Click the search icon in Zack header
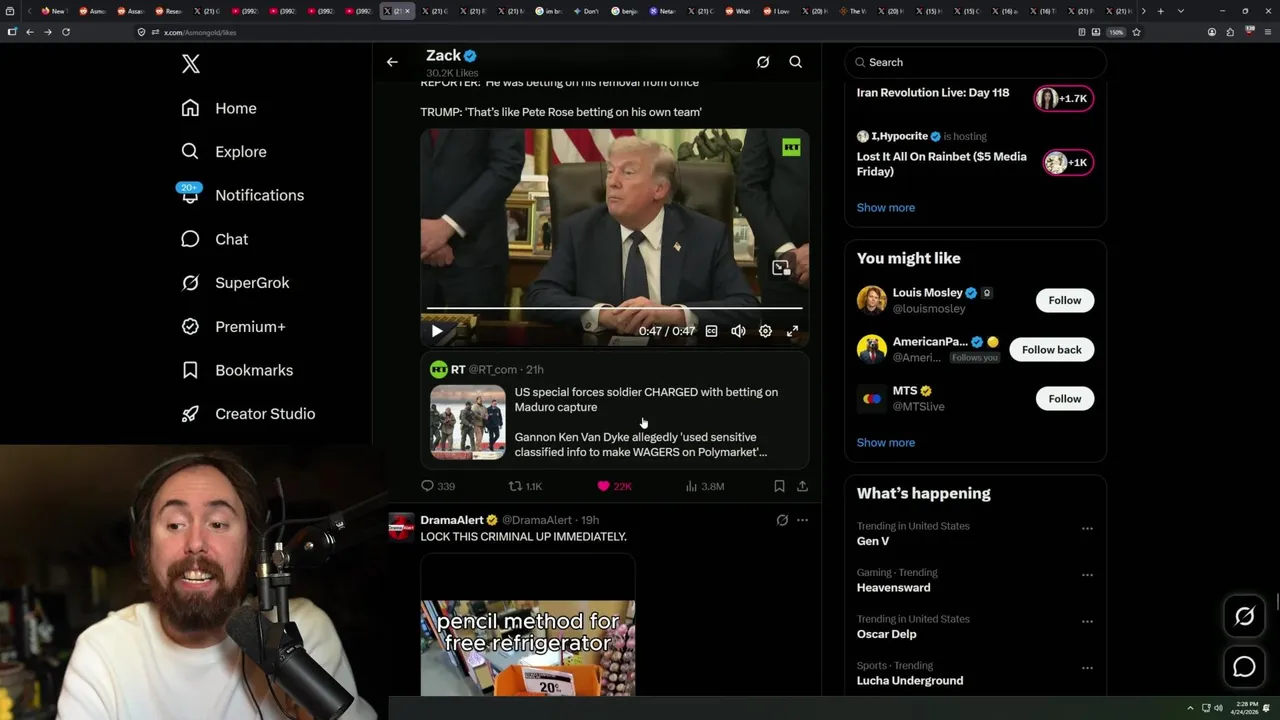Image resolution: width=1280 pixels, height=720 pixels. (796, 62)
